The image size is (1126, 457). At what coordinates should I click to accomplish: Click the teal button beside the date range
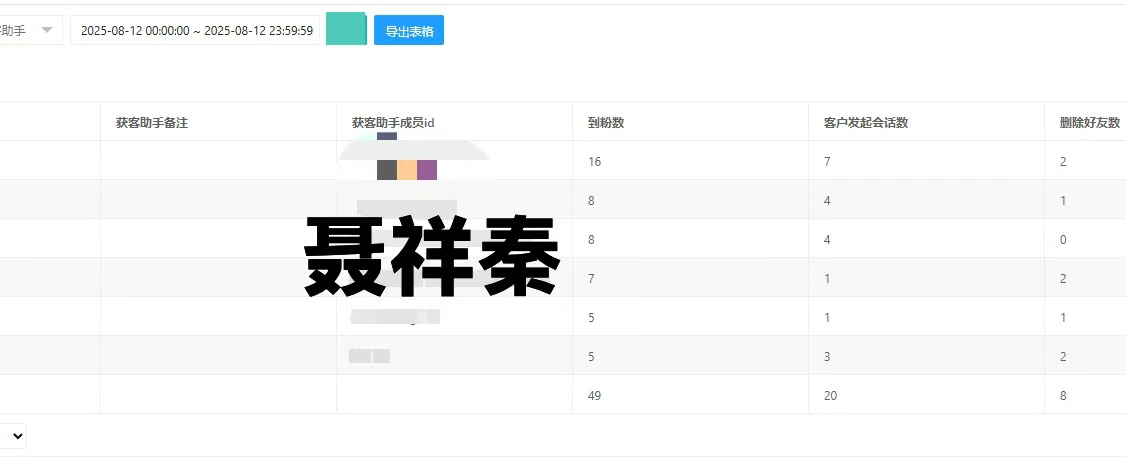click(x=346, y=29)
